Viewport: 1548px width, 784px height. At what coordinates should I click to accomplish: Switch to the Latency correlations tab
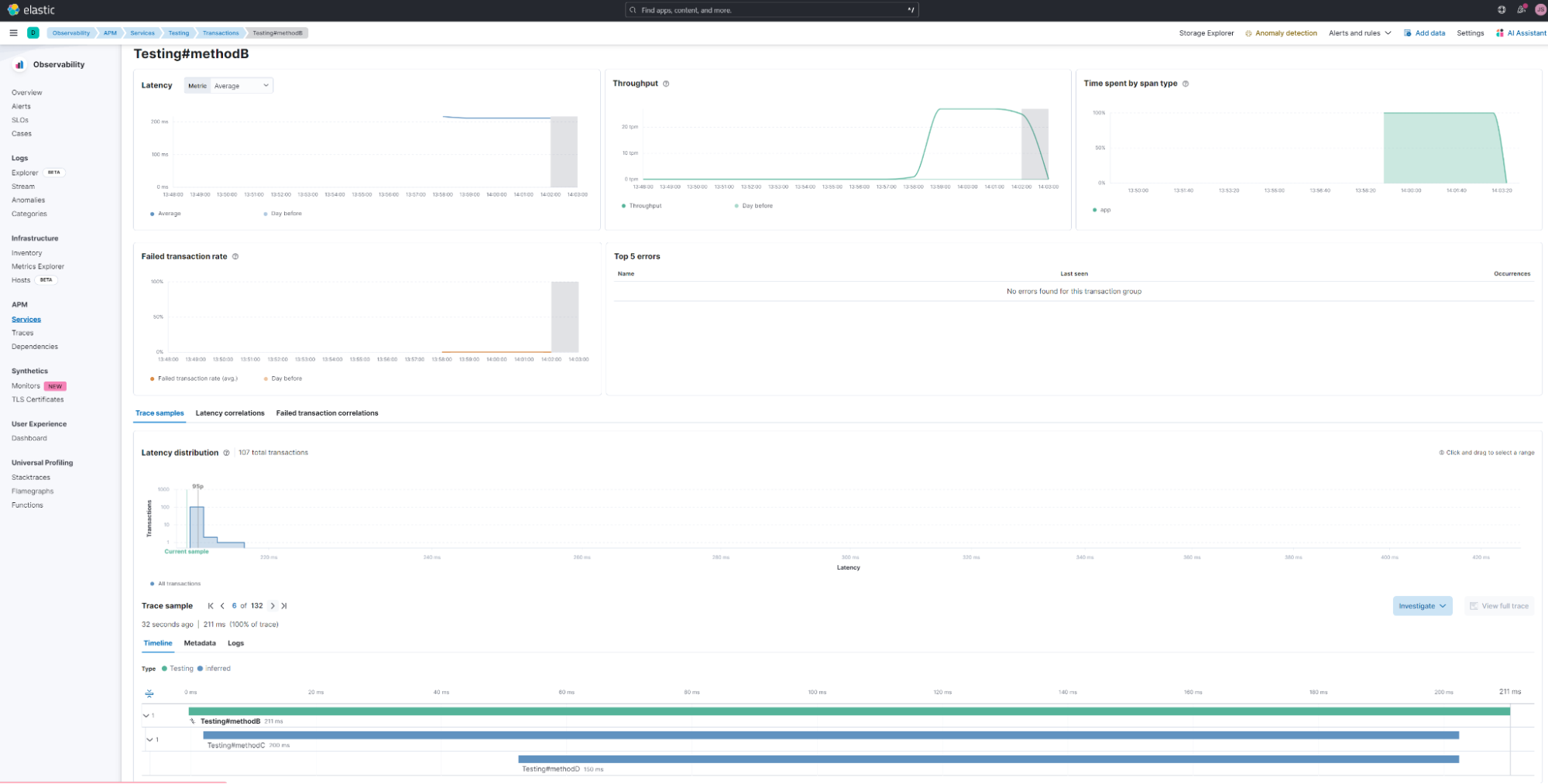point(230,413)
